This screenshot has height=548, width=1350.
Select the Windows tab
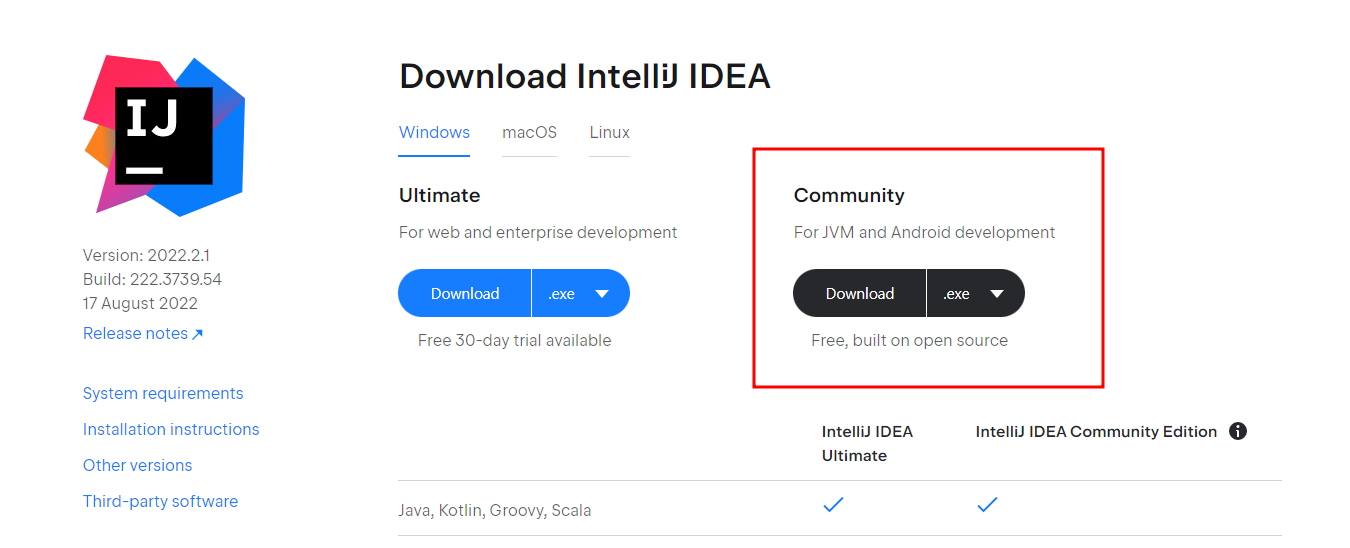point(434,132)
